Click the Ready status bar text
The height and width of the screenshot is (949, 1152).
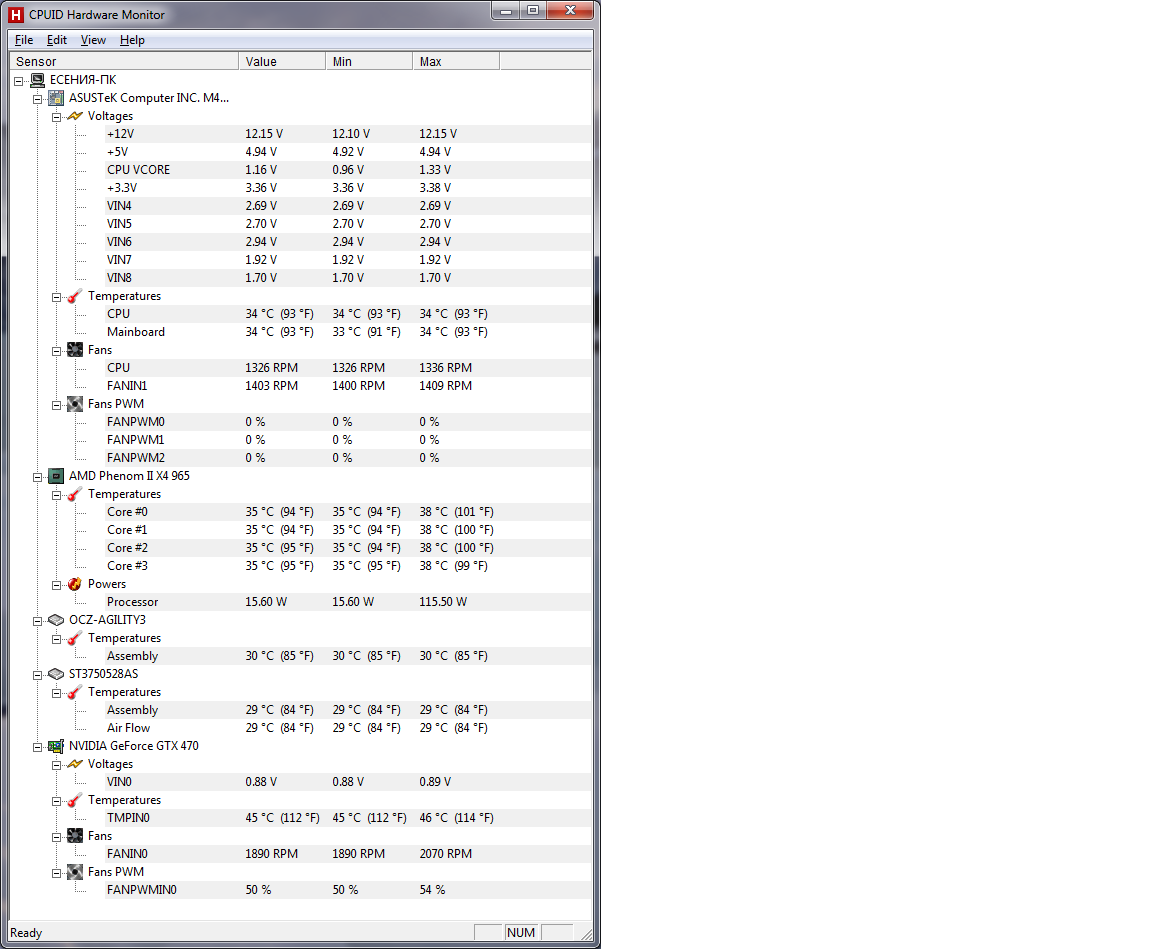click(x=26, y=933)
